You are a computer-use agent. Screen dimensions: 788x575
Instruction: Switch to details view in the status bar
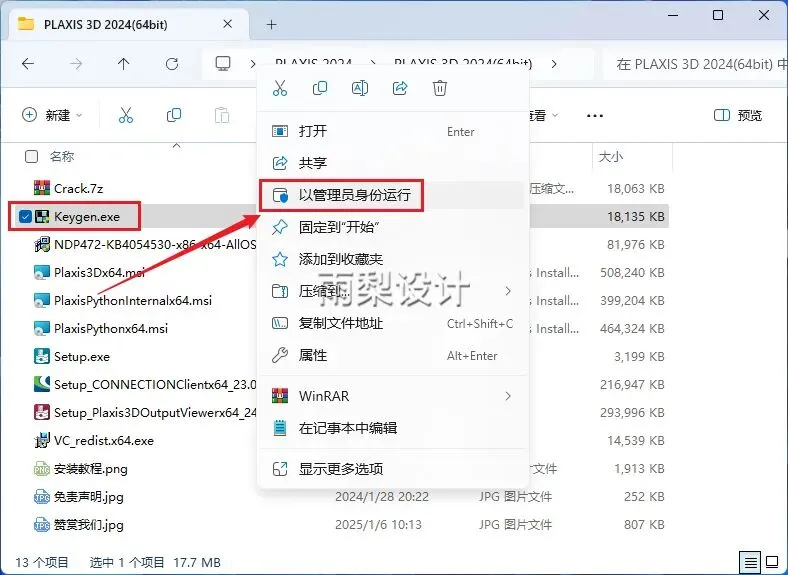click(x=750, y=562)
